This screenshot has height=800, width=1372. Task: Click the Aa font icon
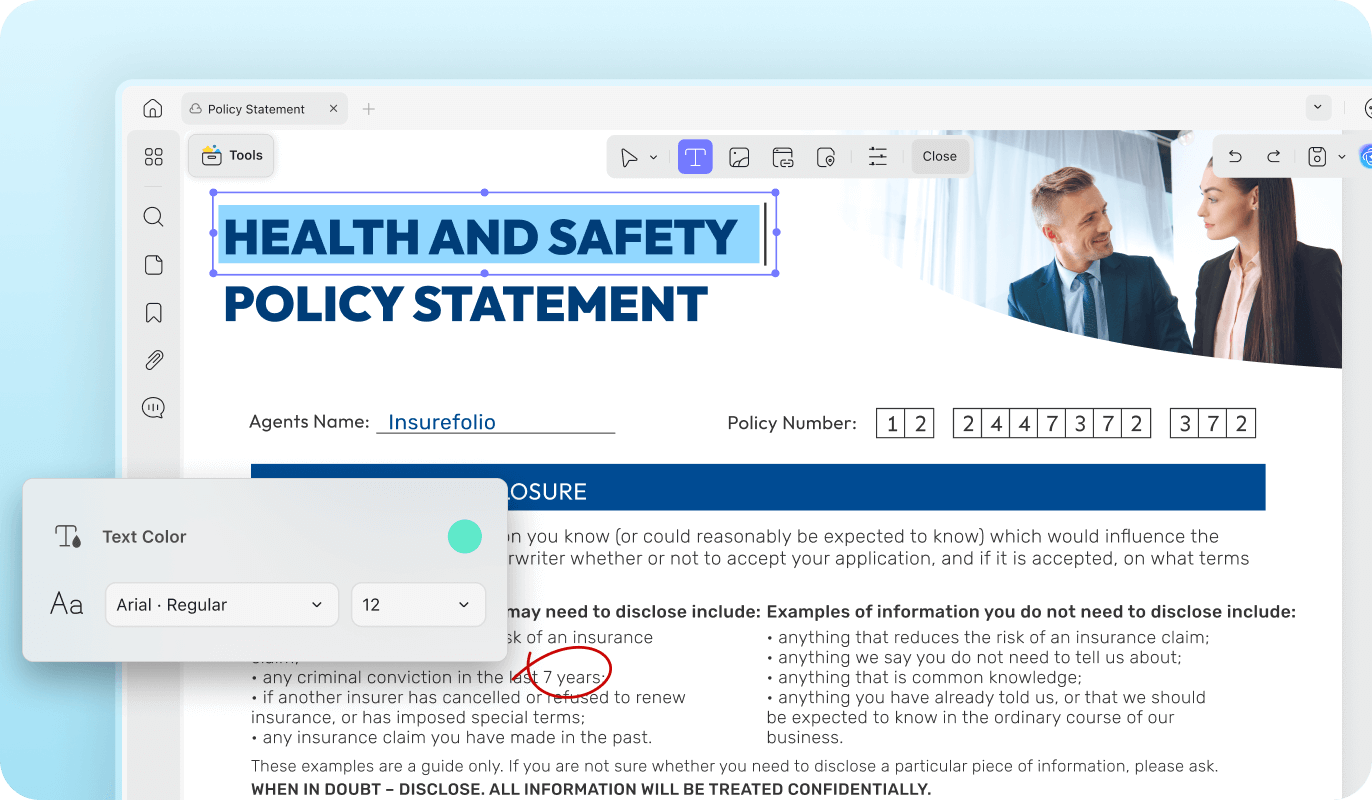[67, 605]
